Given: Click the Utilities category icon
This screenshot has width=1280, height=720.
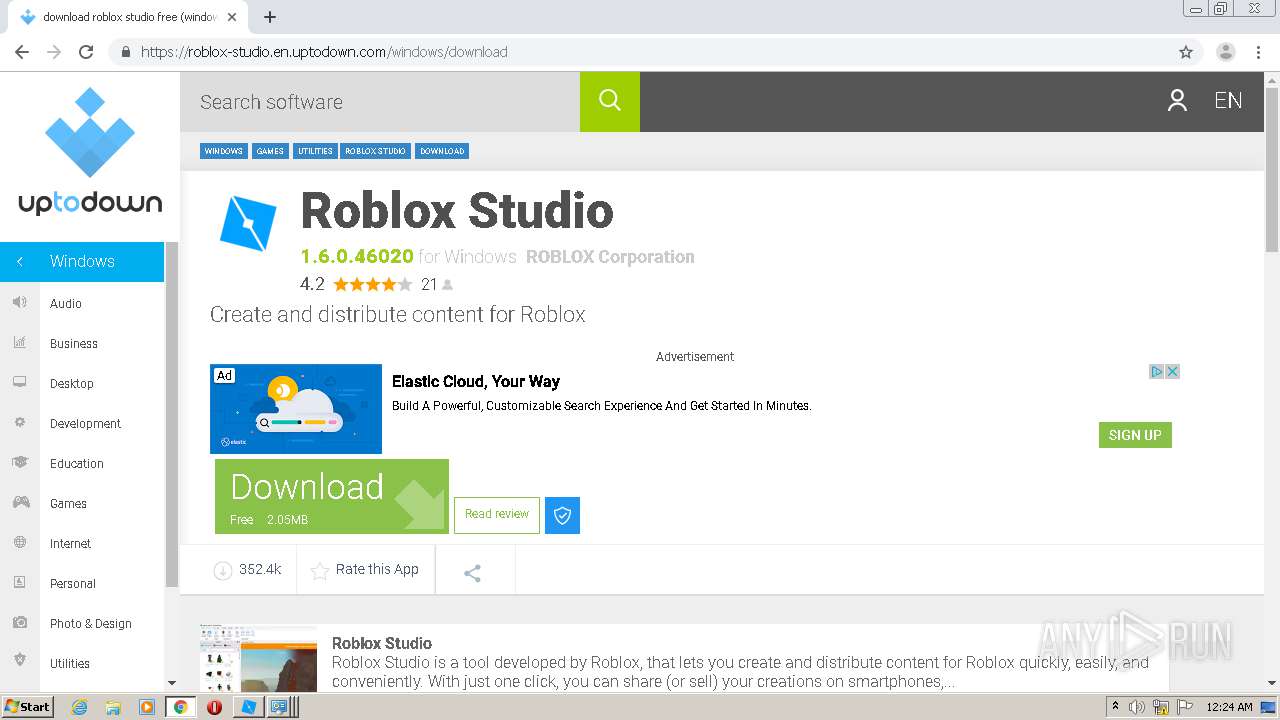Looking at the screenshot, I should 20,660.
